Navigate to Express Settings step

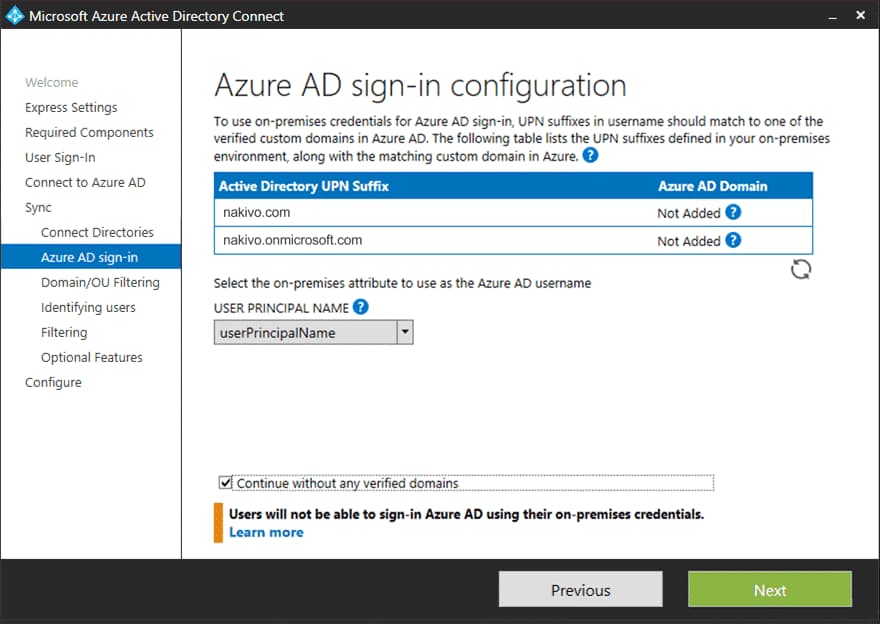(71, 107)
